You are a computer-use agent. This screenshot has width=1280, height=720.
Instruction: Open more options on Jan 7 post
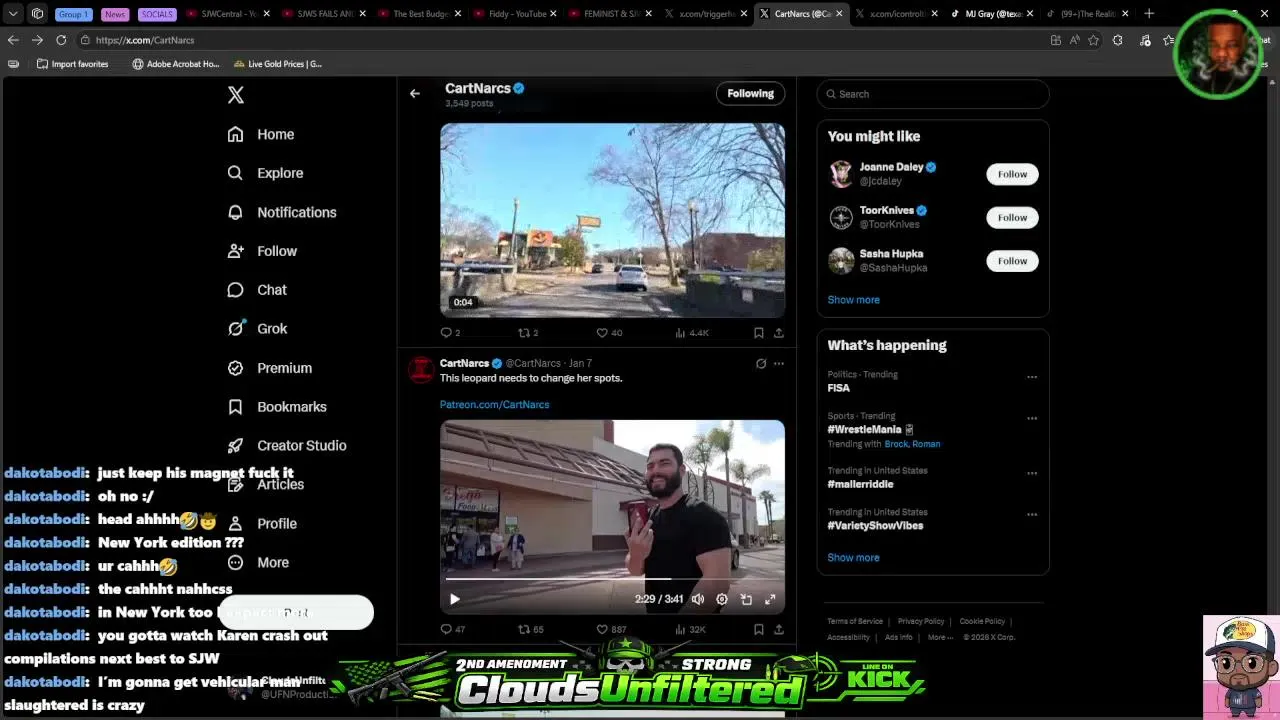click(x=779, y=364)
